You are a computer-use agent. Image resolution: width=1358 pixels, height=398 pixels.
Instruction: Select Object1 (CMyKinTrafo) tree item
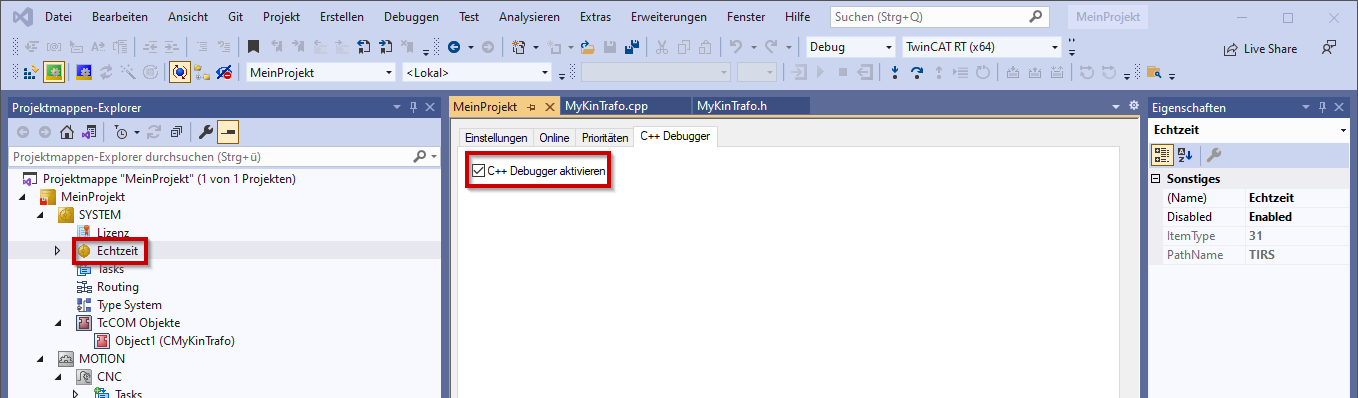pyautogui.click(x=174, y=340)
